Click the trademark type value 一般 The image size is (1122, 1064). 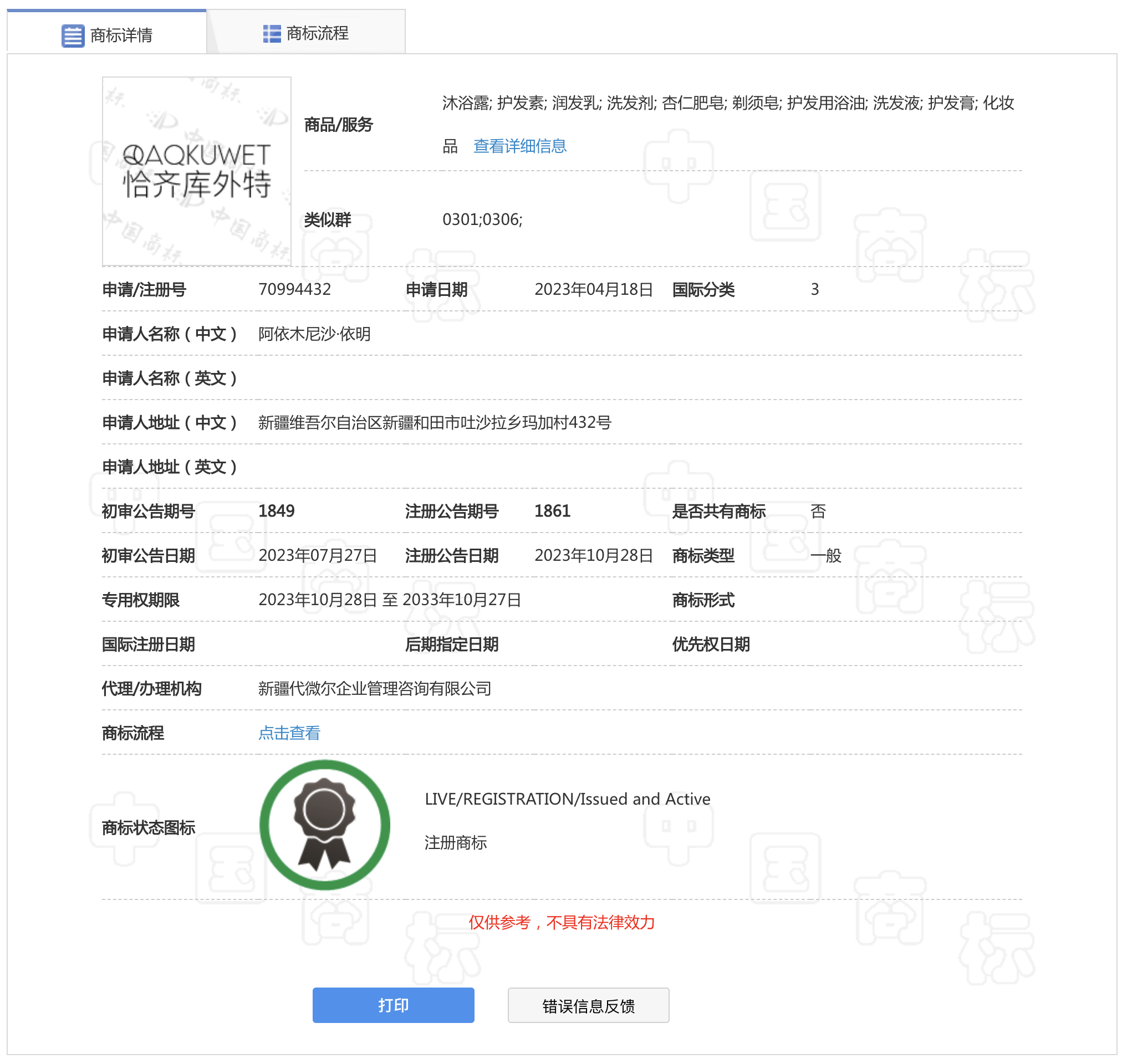pos(825,555)
